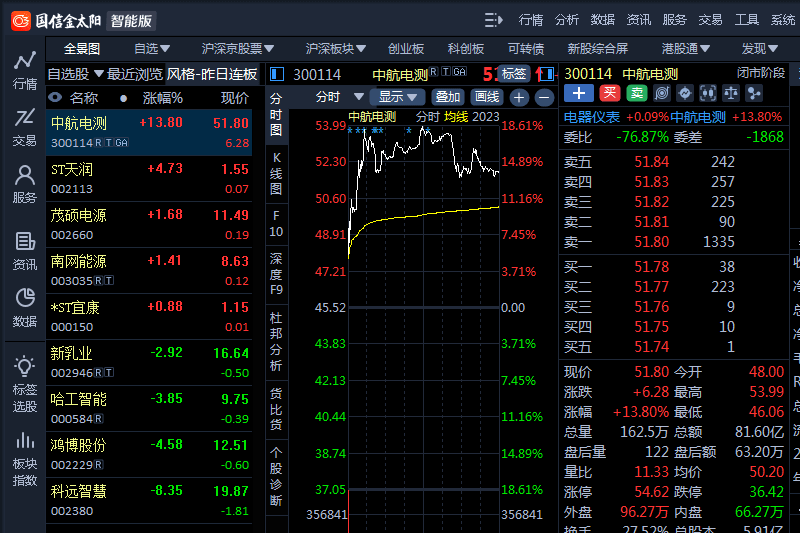Screen dimensions: 800x533
Task: Switch to the 科创板 tab
Action: pyautogui.click(x=465, y=49)
